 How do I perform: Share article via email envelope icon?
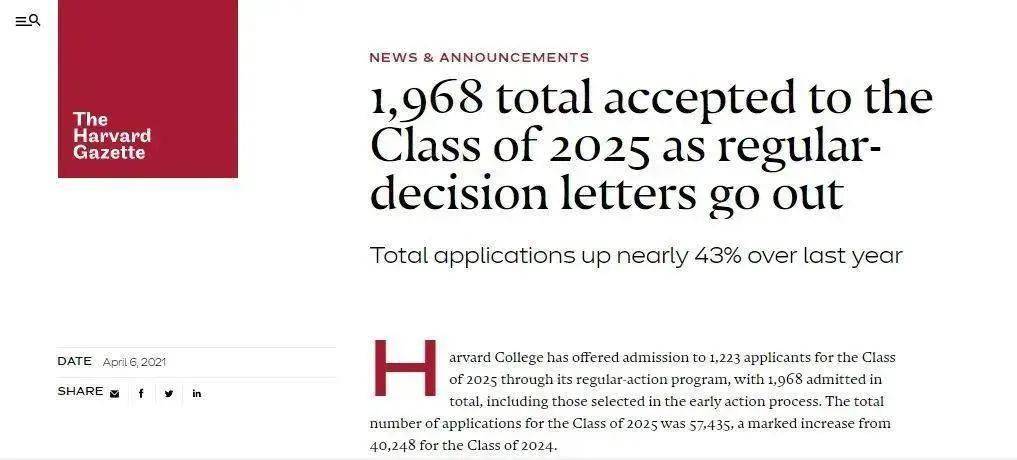coord(115,393)
